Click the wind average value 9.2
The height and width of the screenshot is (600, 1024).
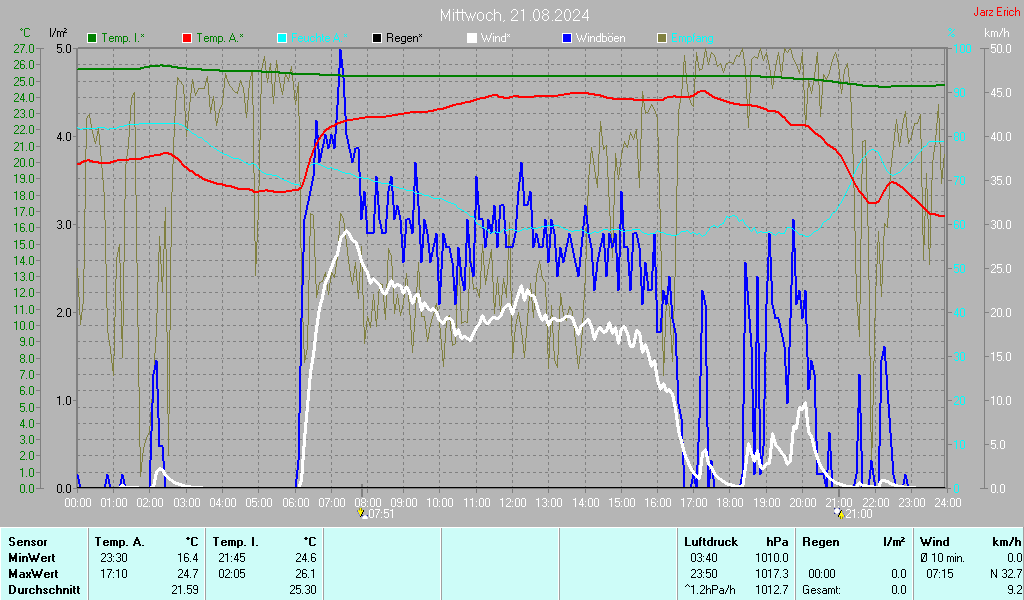click(x=1014, y=590)
